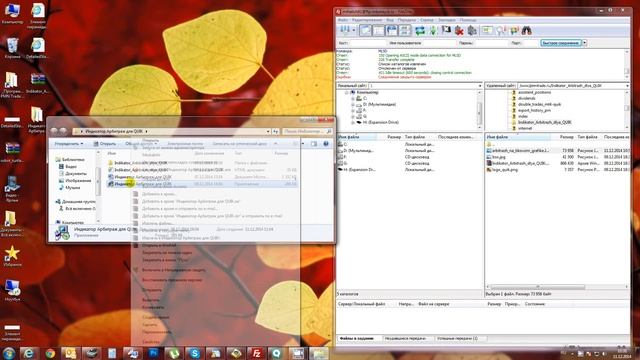Click the Быстрое соединение button

561,43
